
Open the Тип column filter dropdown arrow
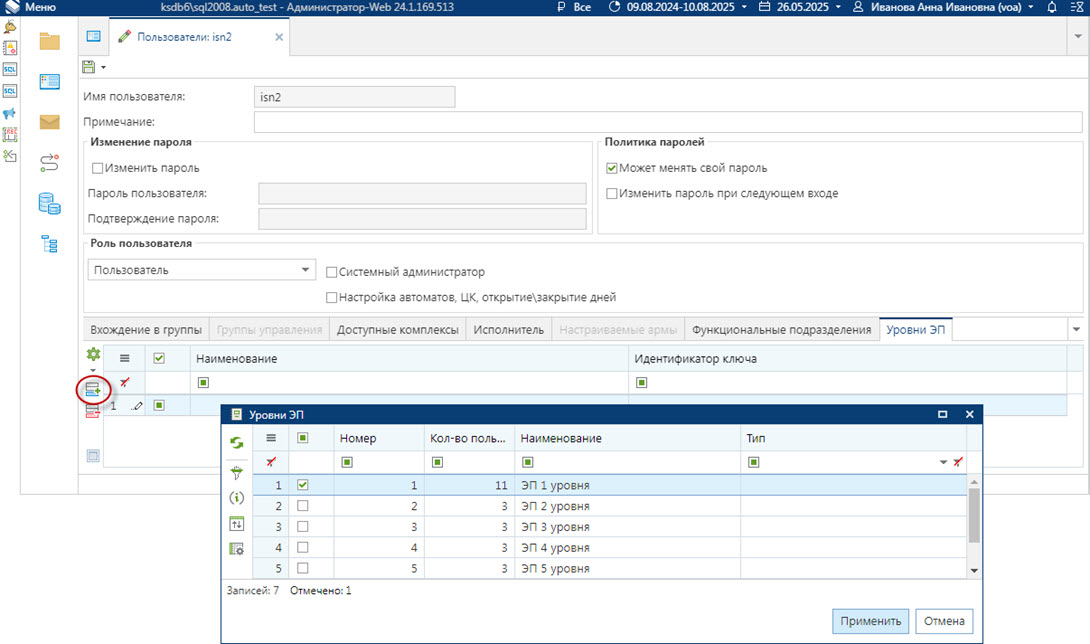pyautogui.click(x=943, y=462)
